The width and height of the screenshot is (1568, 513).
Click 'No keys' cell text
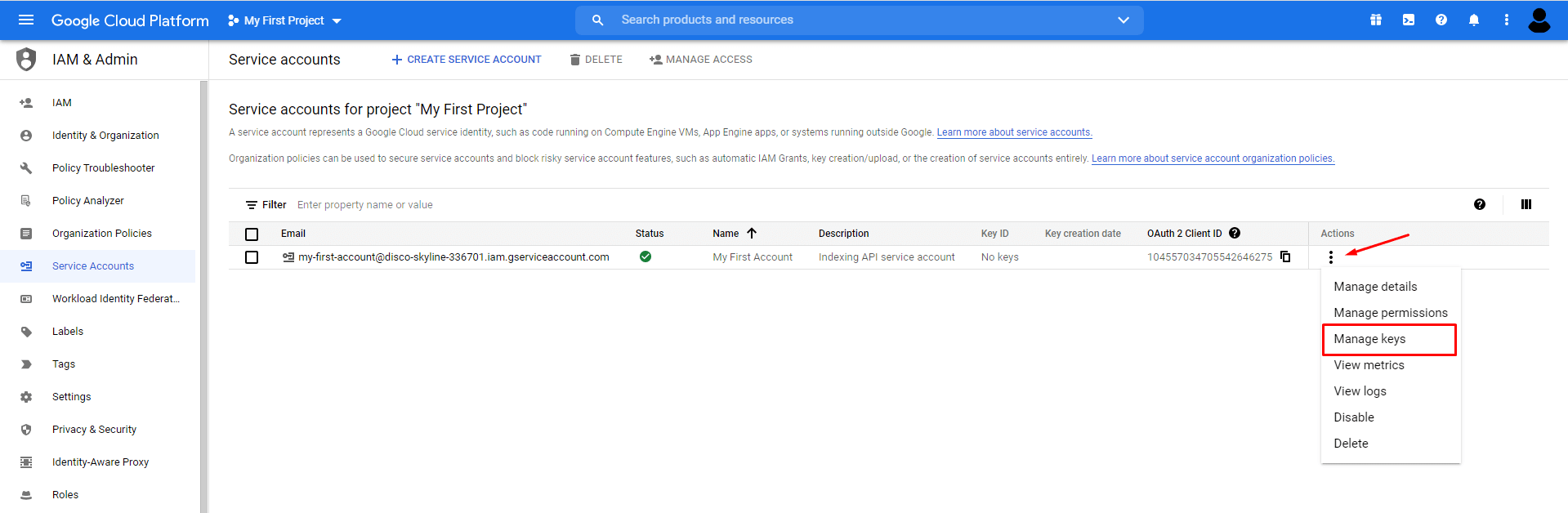point(999,257)
